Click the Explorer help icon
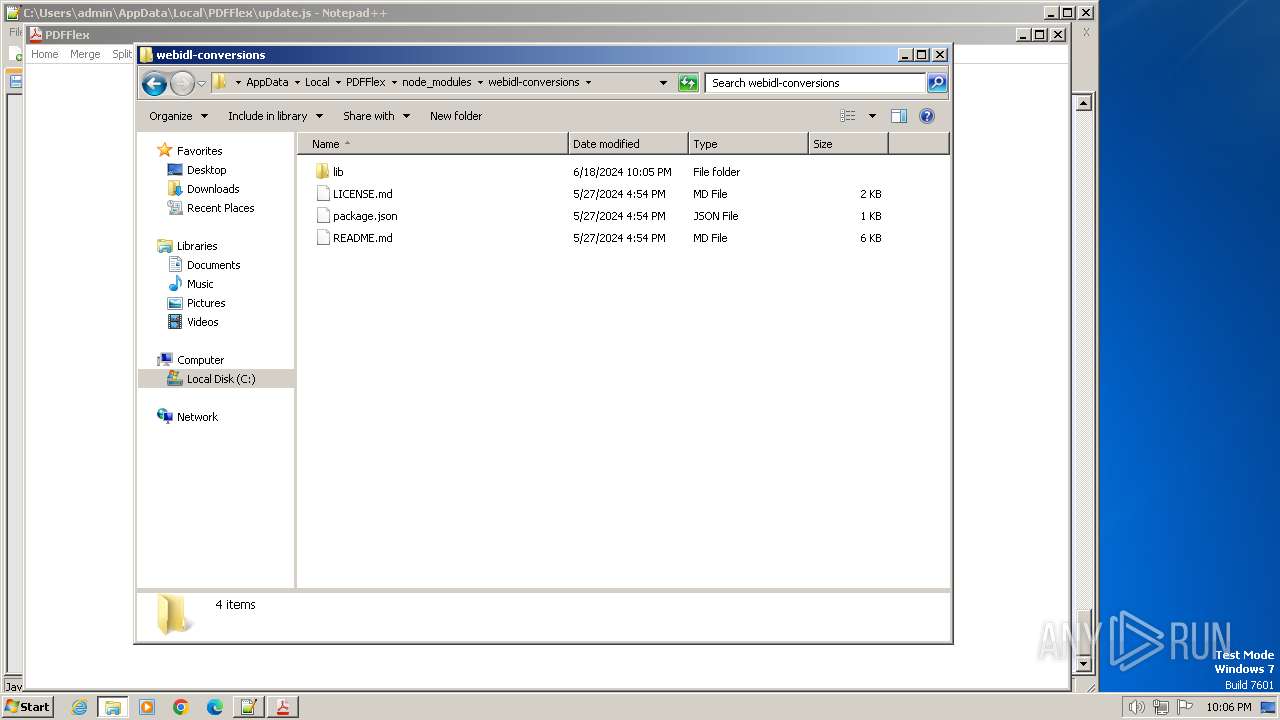This screenshot has height=720, width=1280. pyautogui.click(x=927, y=116)
